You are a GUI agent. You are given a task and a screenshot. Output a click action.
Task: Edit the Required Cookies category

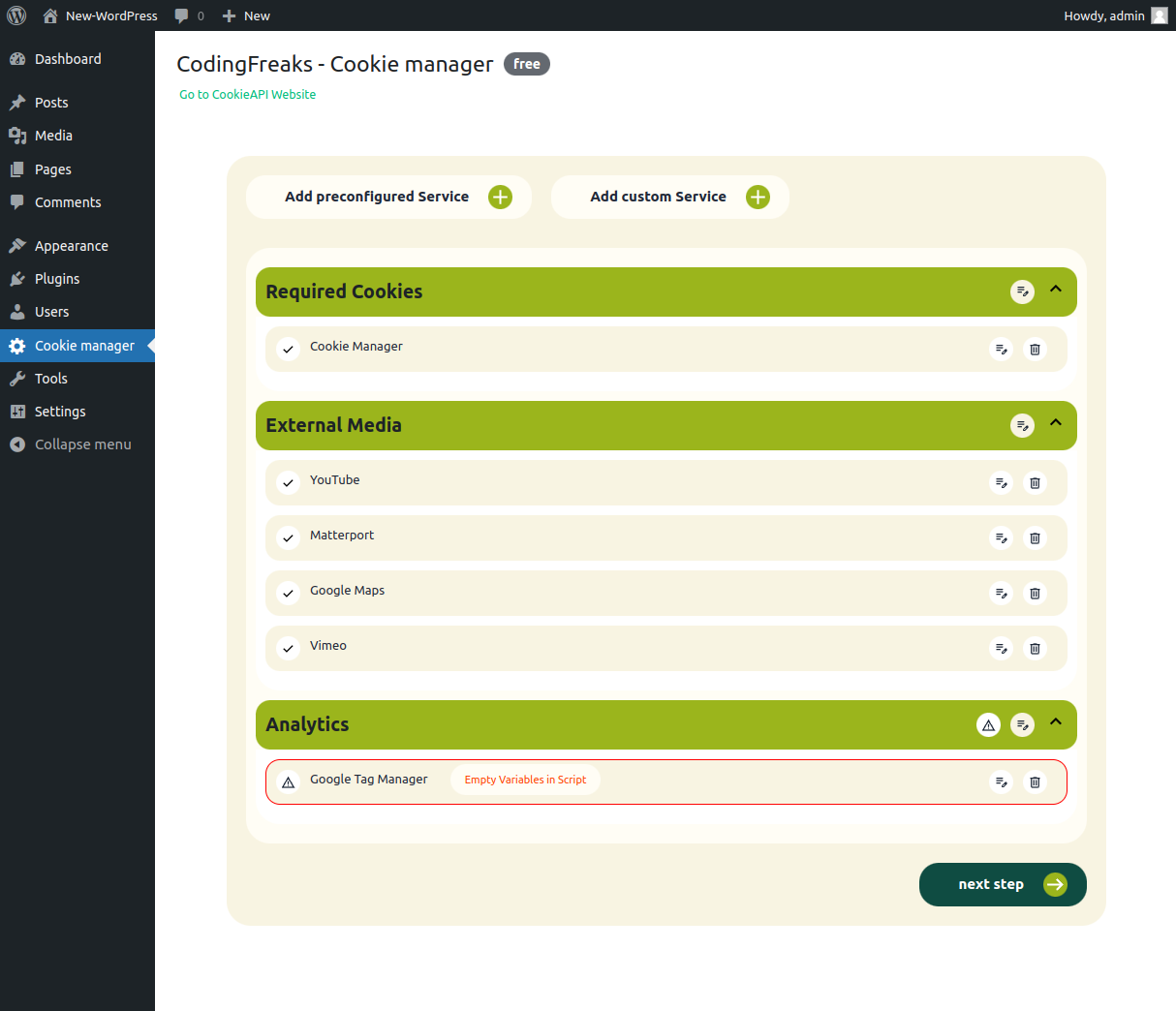pos(1022,291)
